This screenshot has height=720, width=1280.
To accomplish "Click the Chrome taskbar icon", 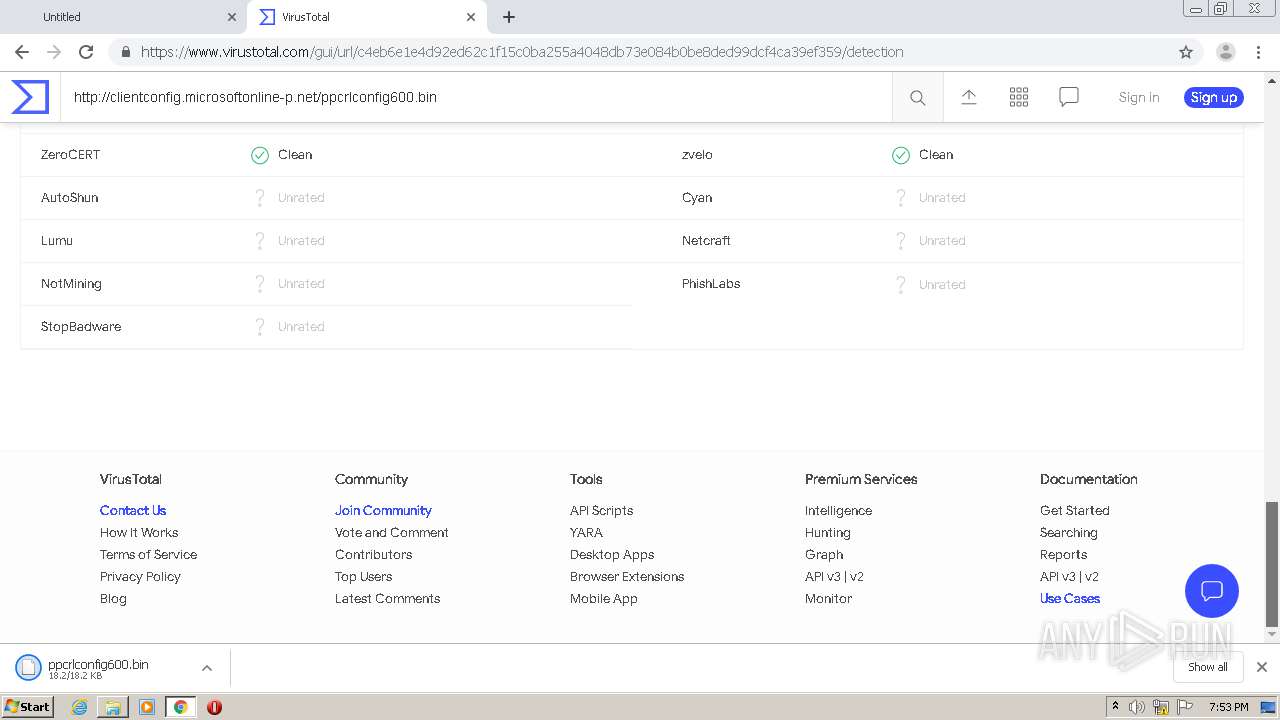I will [x=180, y=707].
